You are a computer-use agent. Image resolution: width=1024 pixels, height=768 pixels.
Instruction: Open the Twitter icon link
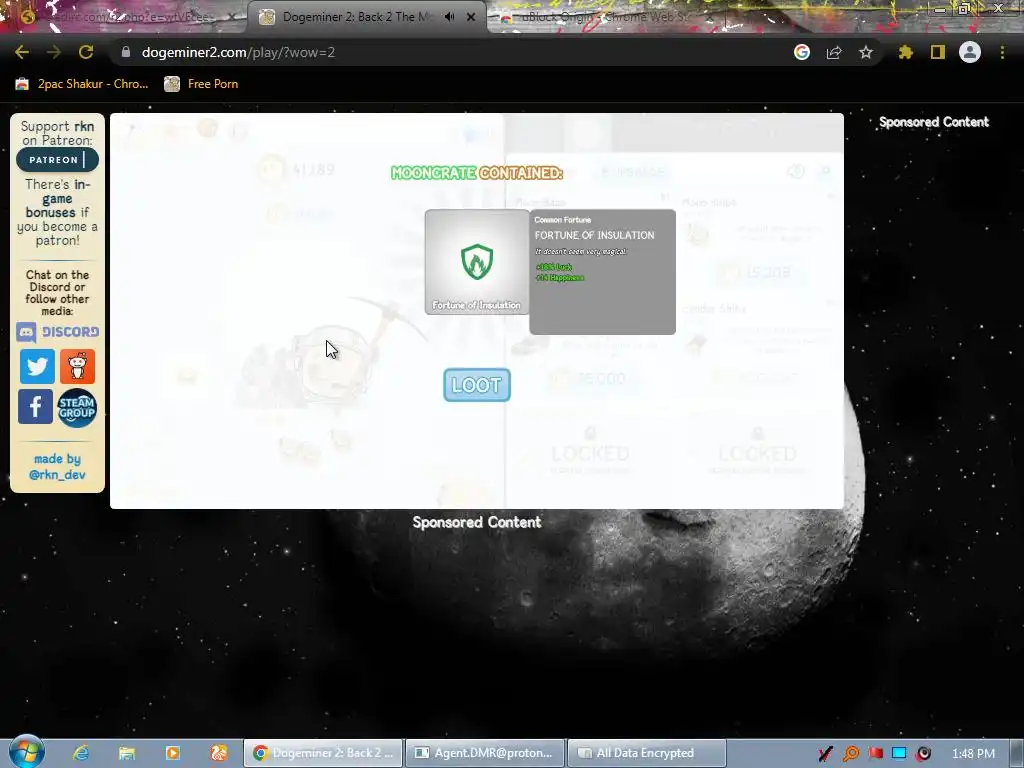pyautogui.click(x=37, y=366)
